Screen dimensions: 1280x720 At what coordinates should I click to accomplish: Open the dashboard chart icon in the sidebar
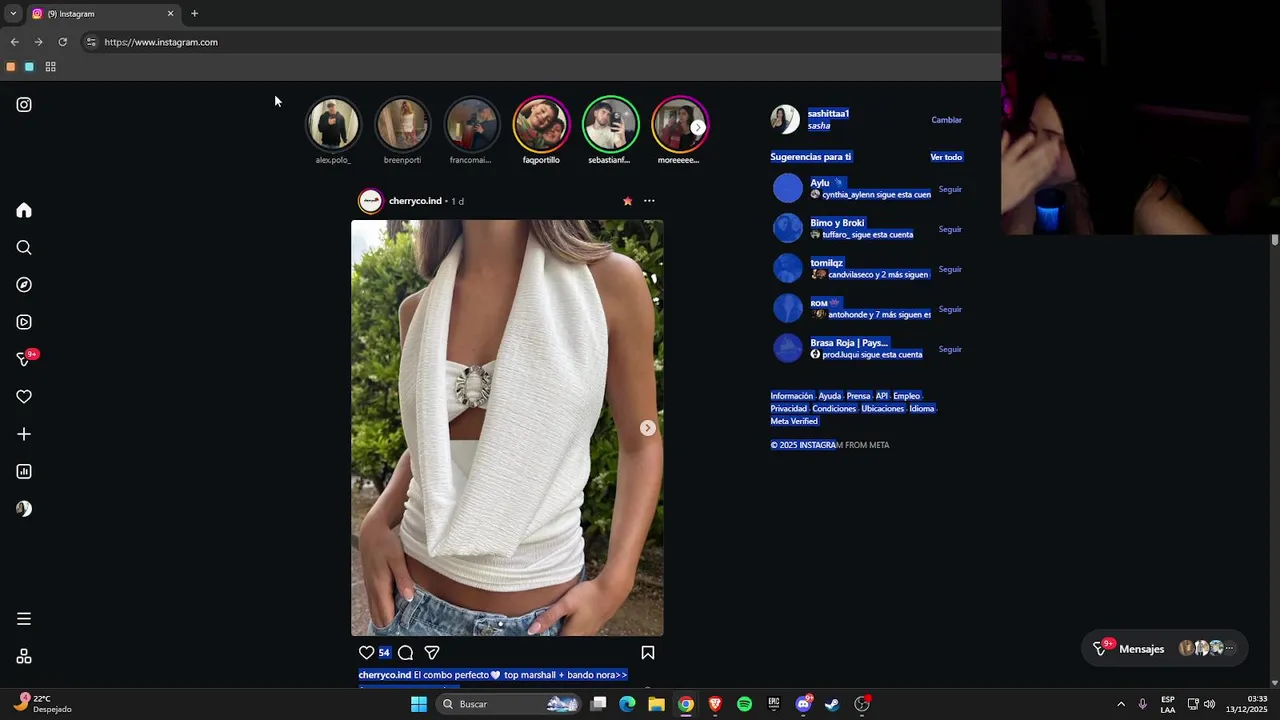tap(24, 471)
